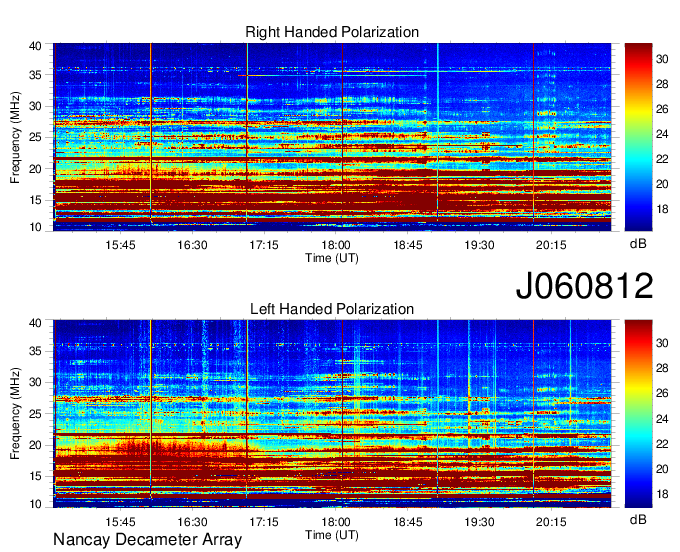This screenshot has height=552, width=680.
Task: Click the 22 value on the top dB scale
Action: (x=662, y=159)
